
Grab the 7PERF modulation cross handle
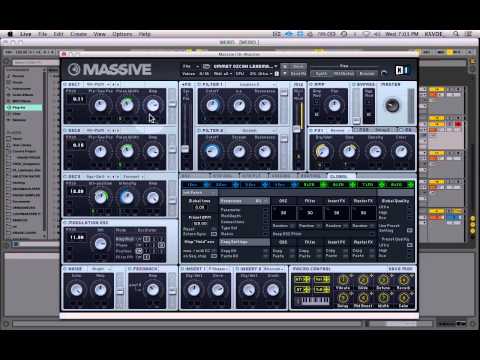[x=382, y=185]
